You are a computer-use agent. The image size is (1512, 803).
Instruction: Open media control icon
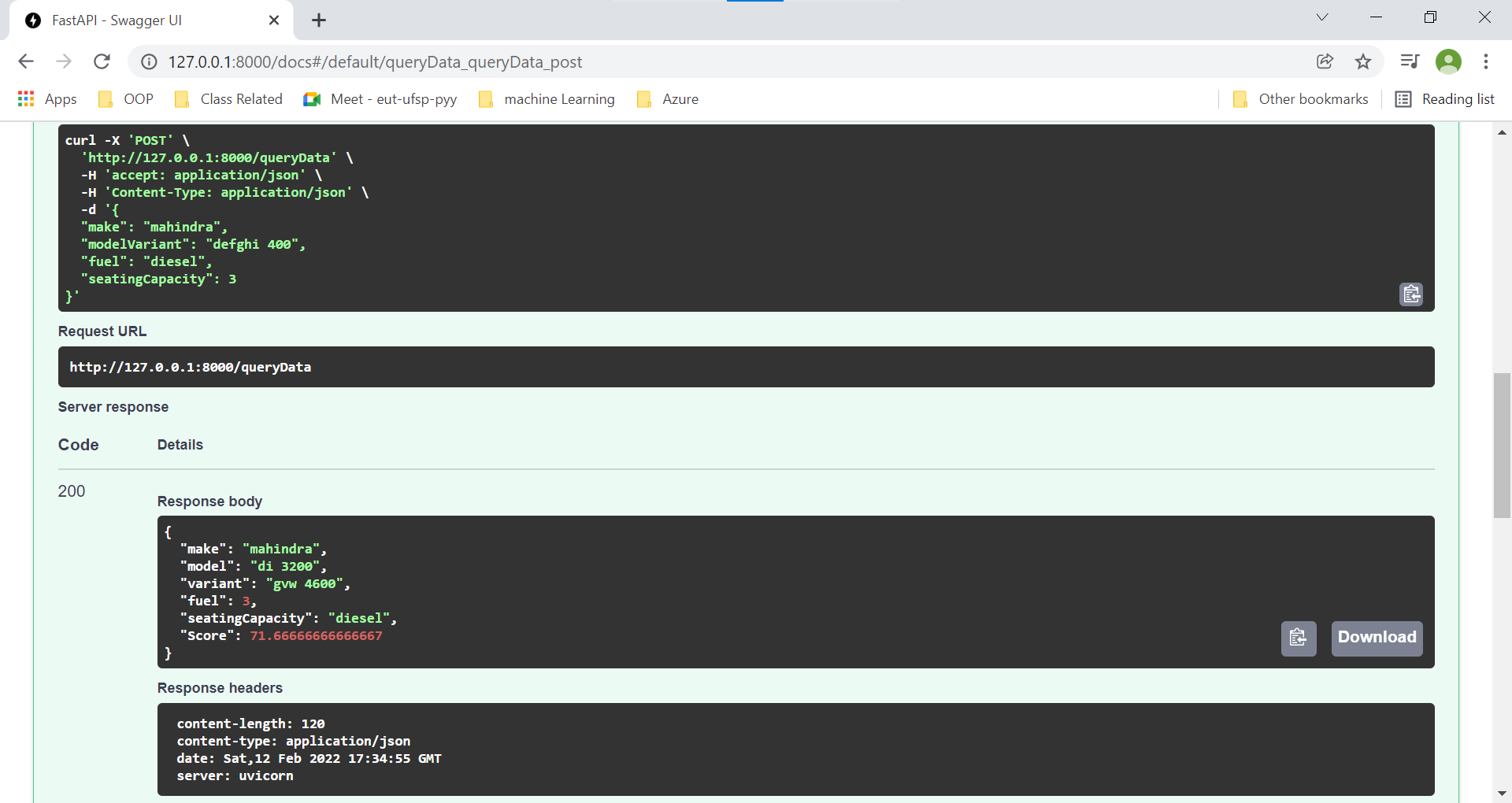[x=1410, y=61]
